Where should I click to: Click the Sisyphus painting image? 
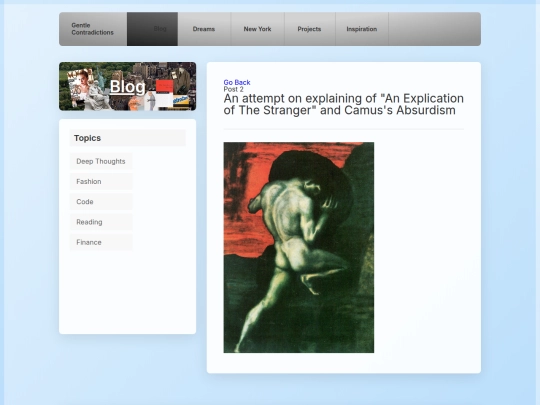(299, 247)
